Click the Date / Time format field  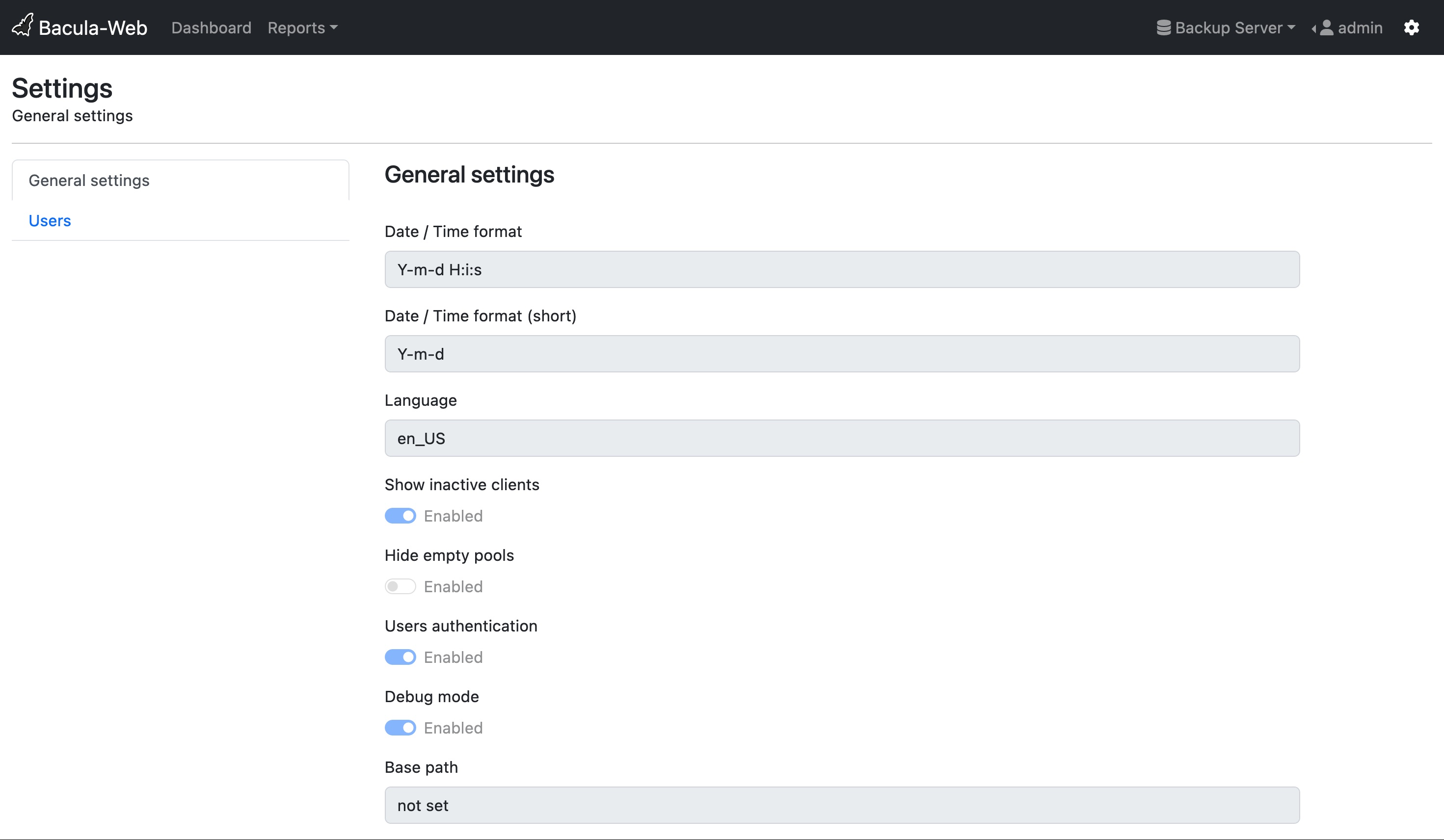tap(842, 269)
